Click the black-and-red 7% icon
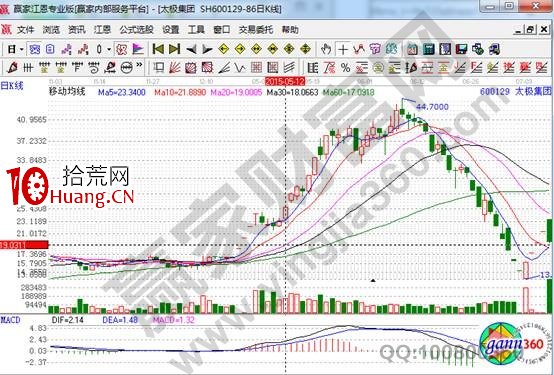Image resolution: width=554 pixels, height=375 pixels. pos(329,67)
